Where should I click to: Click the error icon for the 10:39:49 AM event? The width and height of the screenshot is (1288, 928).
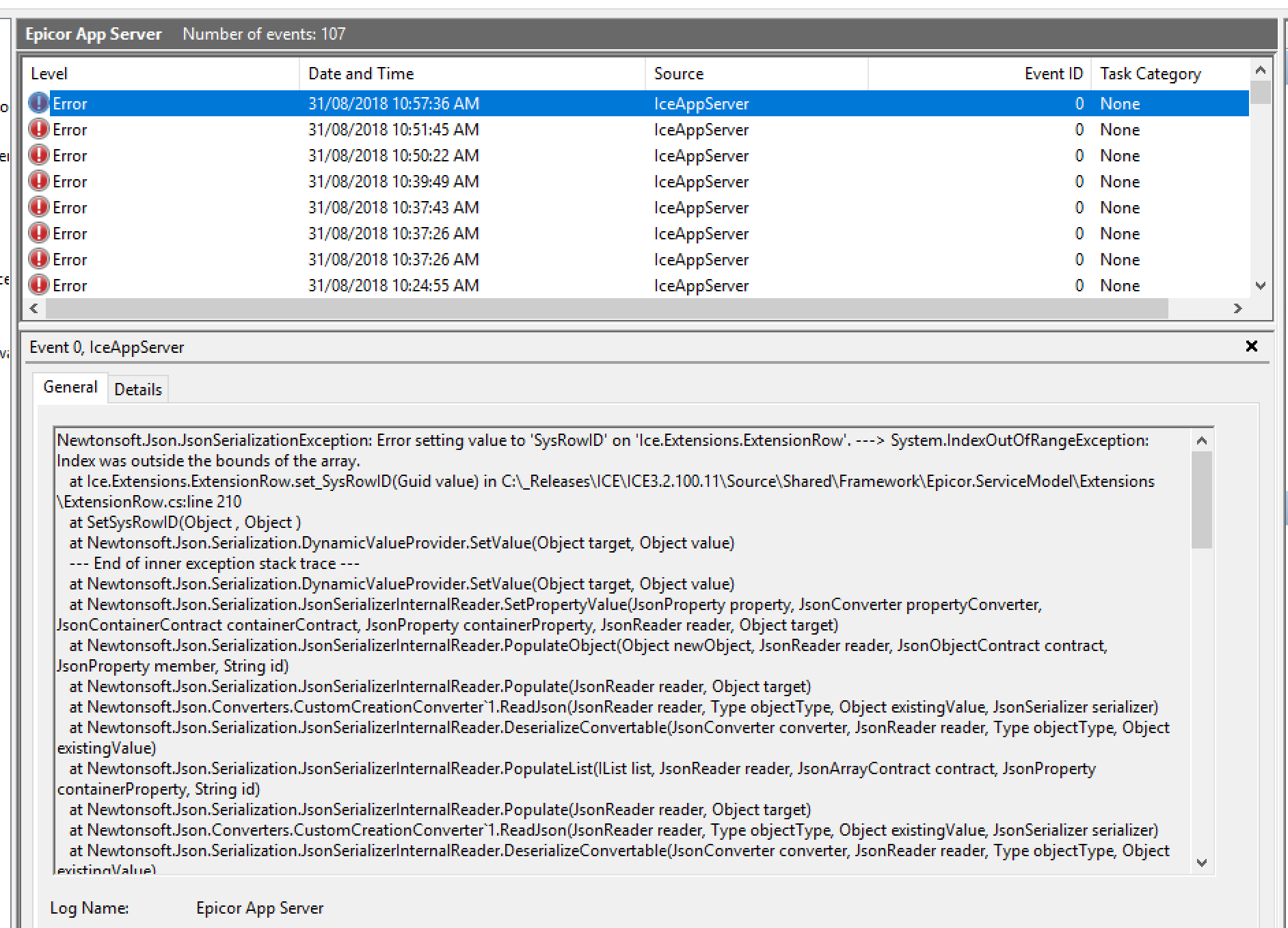coord(39,181)
